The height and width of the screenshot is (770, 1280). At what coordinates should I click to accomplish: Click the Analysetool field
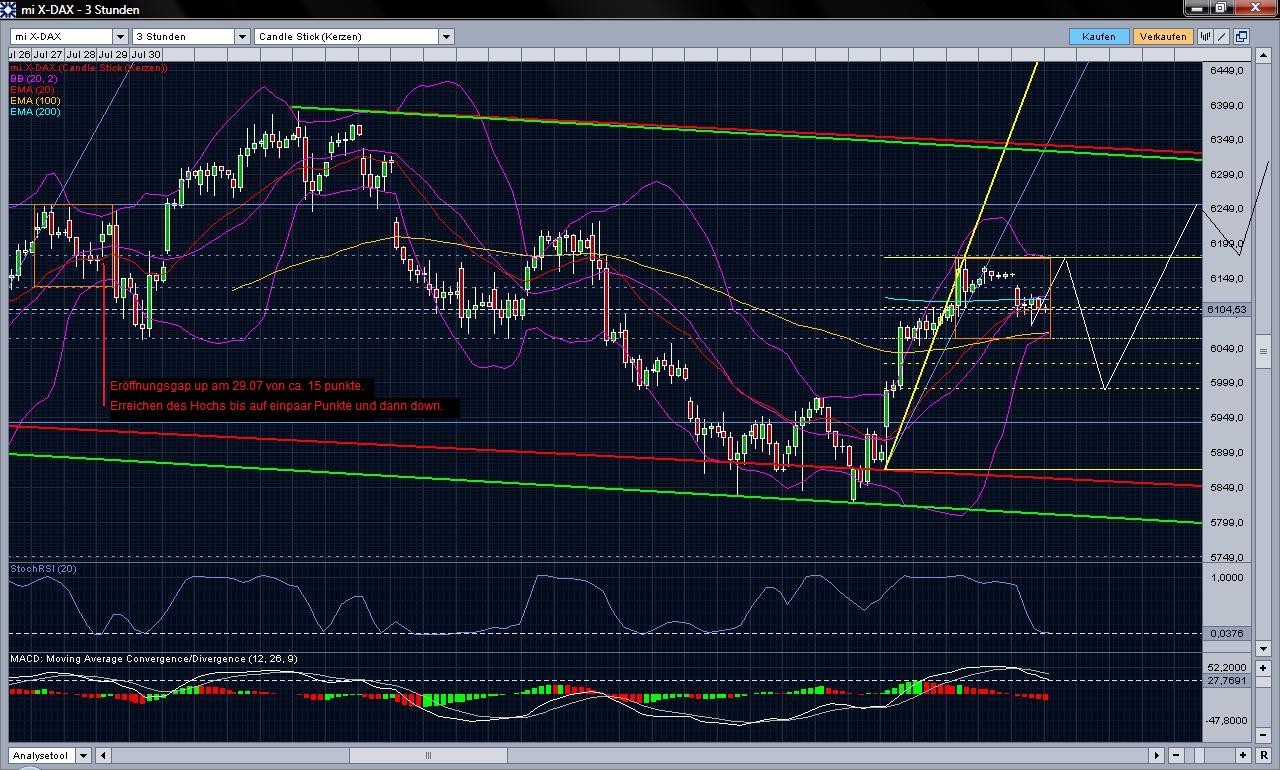click(43, 755)
